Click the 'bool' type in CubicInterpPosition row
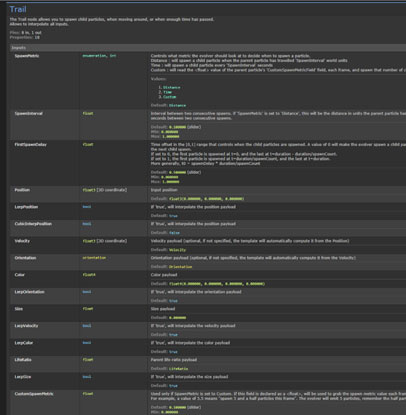This screenshot has width=406, height=415. point(87,224)
